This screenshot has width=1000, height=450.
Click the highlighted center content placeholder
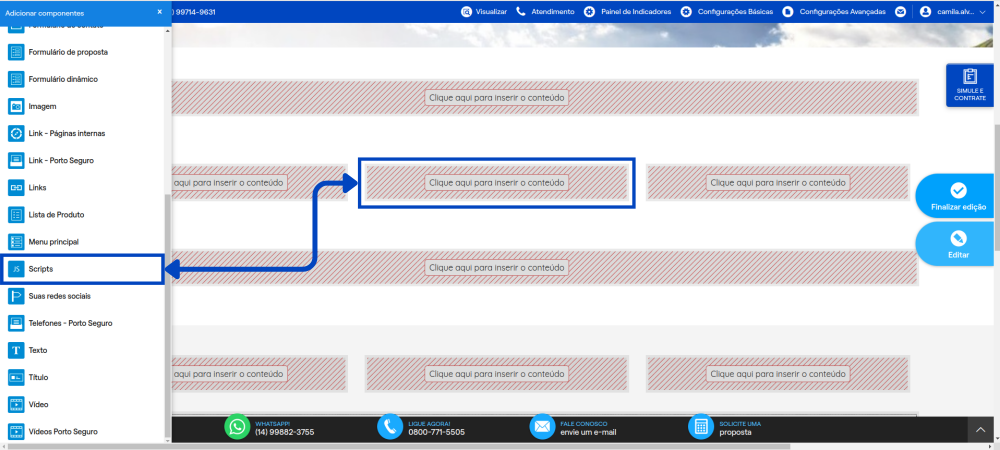point(497,183)
